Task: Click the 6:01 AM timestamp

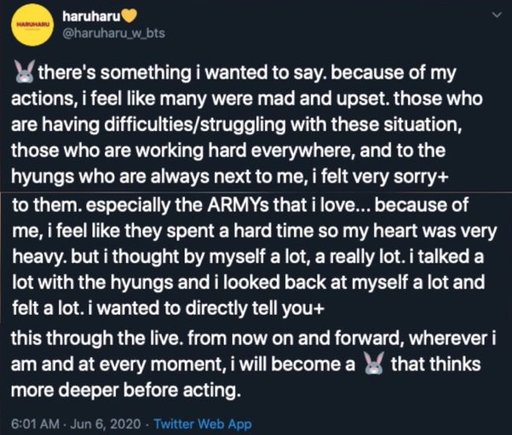Action: [35, 424]
